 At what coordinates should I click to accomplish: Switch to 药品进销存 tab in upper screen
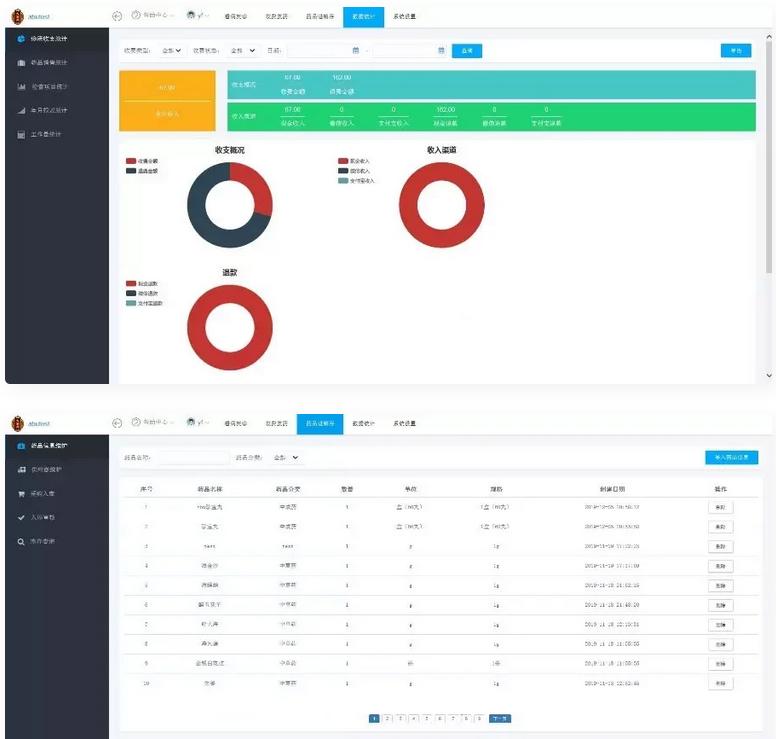coord(320,16)
